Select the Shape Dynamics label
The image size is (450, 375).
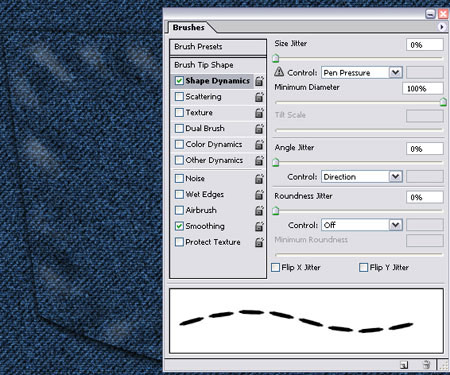tap(217, 81)
